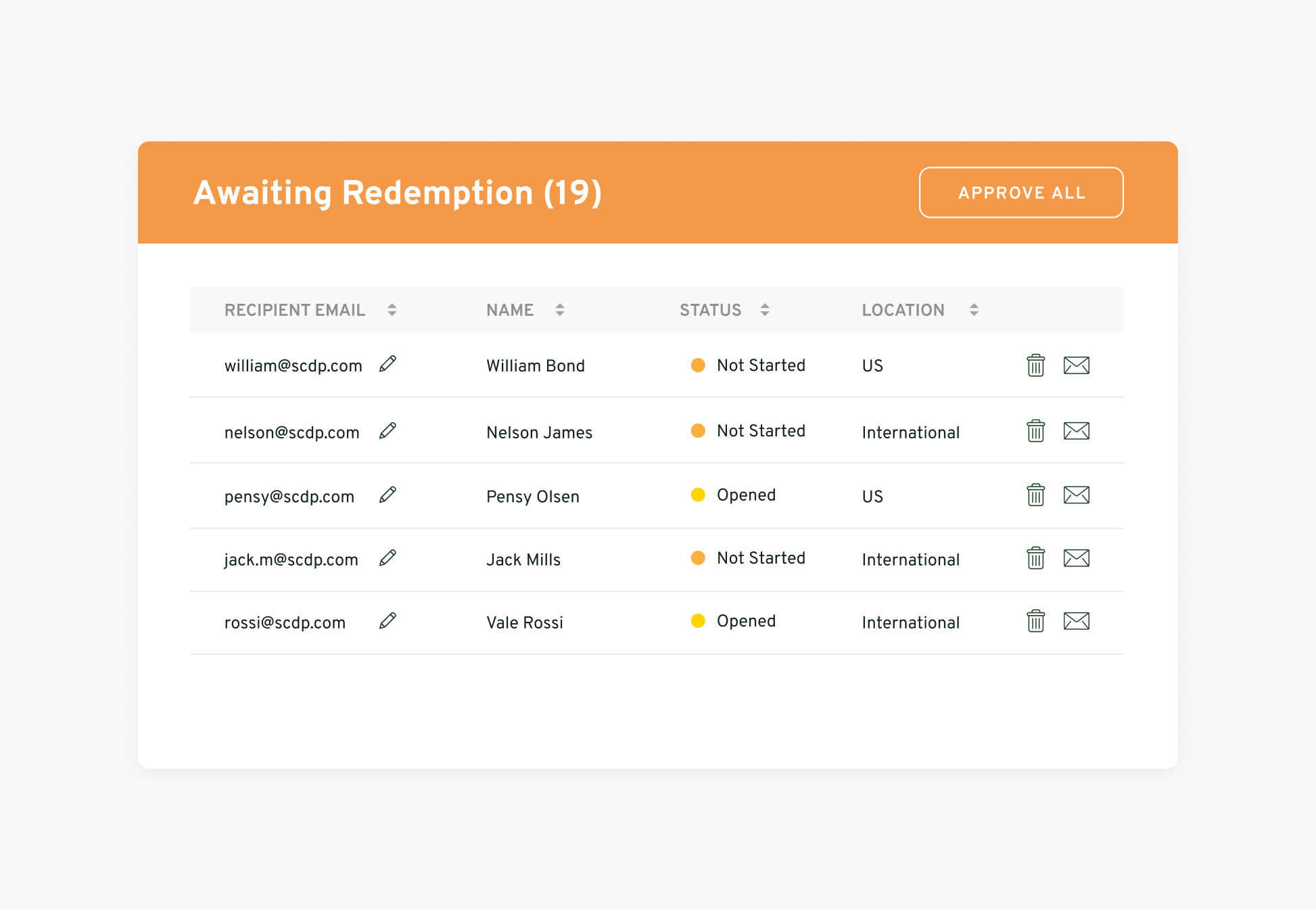Screen dimensions: 1316x910
Task: Sort by Recipient Email column arrows
Action: pyautogui.click(x=392, y=310)
